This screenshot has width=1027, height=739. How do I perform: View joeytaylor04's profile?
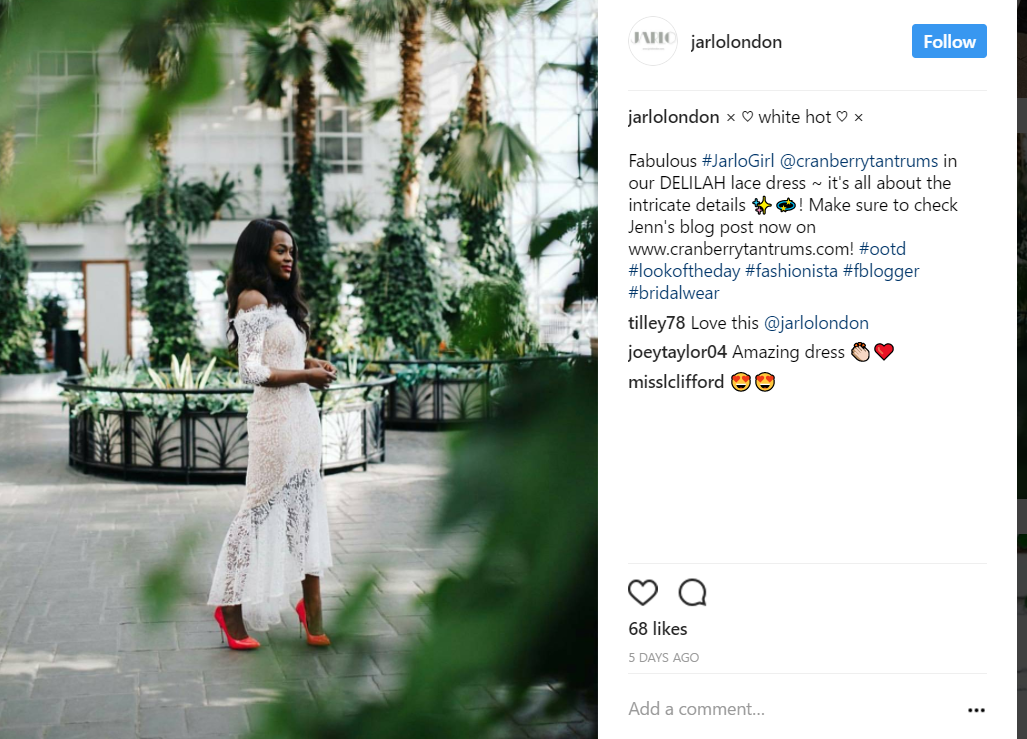[x=677, y=352]
